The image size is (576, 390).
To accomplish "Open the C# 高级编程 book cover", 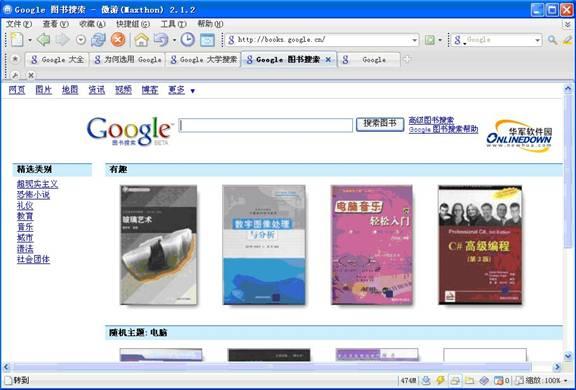I will pyautogui.click(x=480, y=245).
